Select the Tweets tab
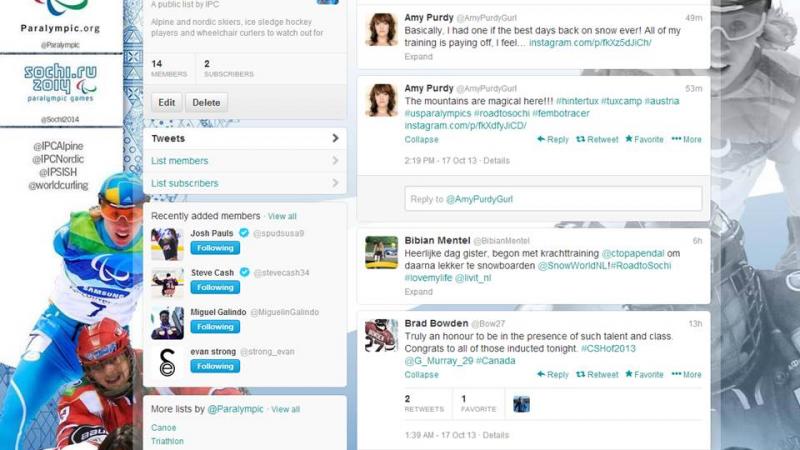Screen dimensions: 800x450 click(245, 138)
